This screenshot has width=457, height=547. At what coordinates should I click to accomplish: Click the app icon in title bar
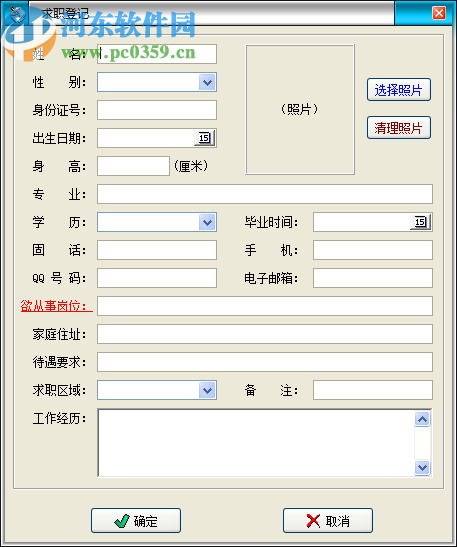[17, 15]
